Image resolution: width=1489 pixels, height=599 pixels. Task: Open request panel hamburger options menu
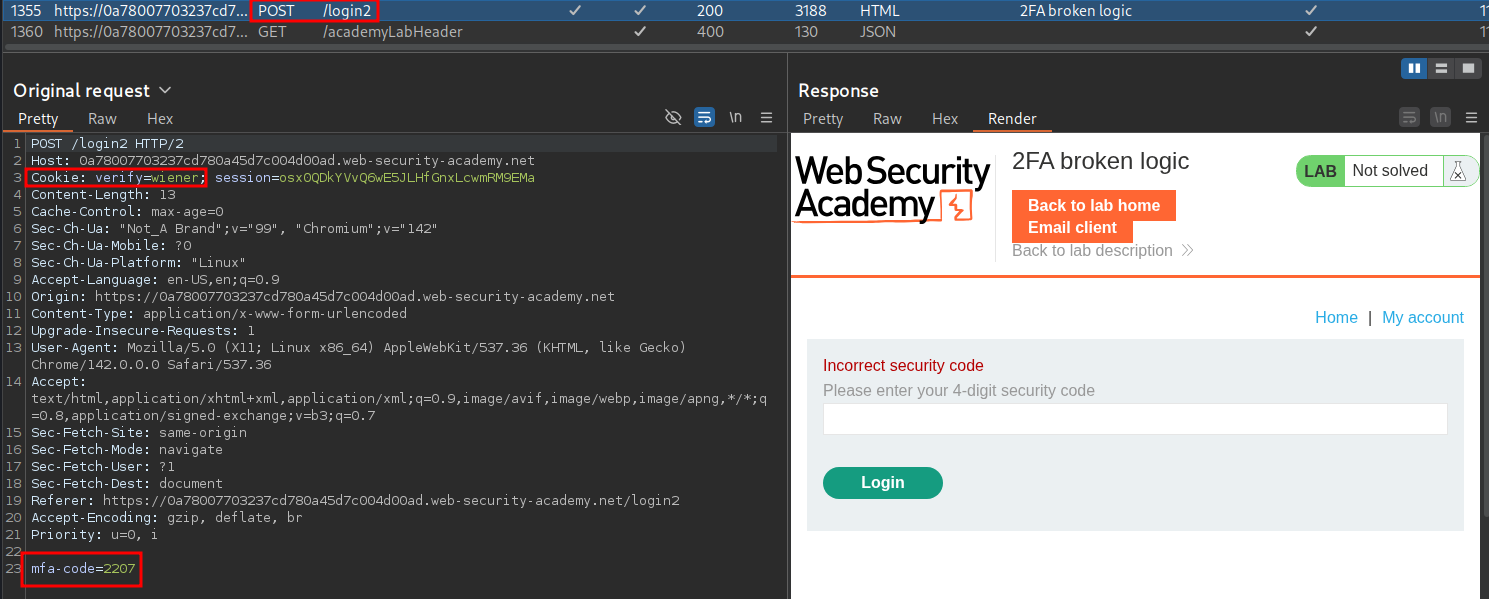[767, 117]
